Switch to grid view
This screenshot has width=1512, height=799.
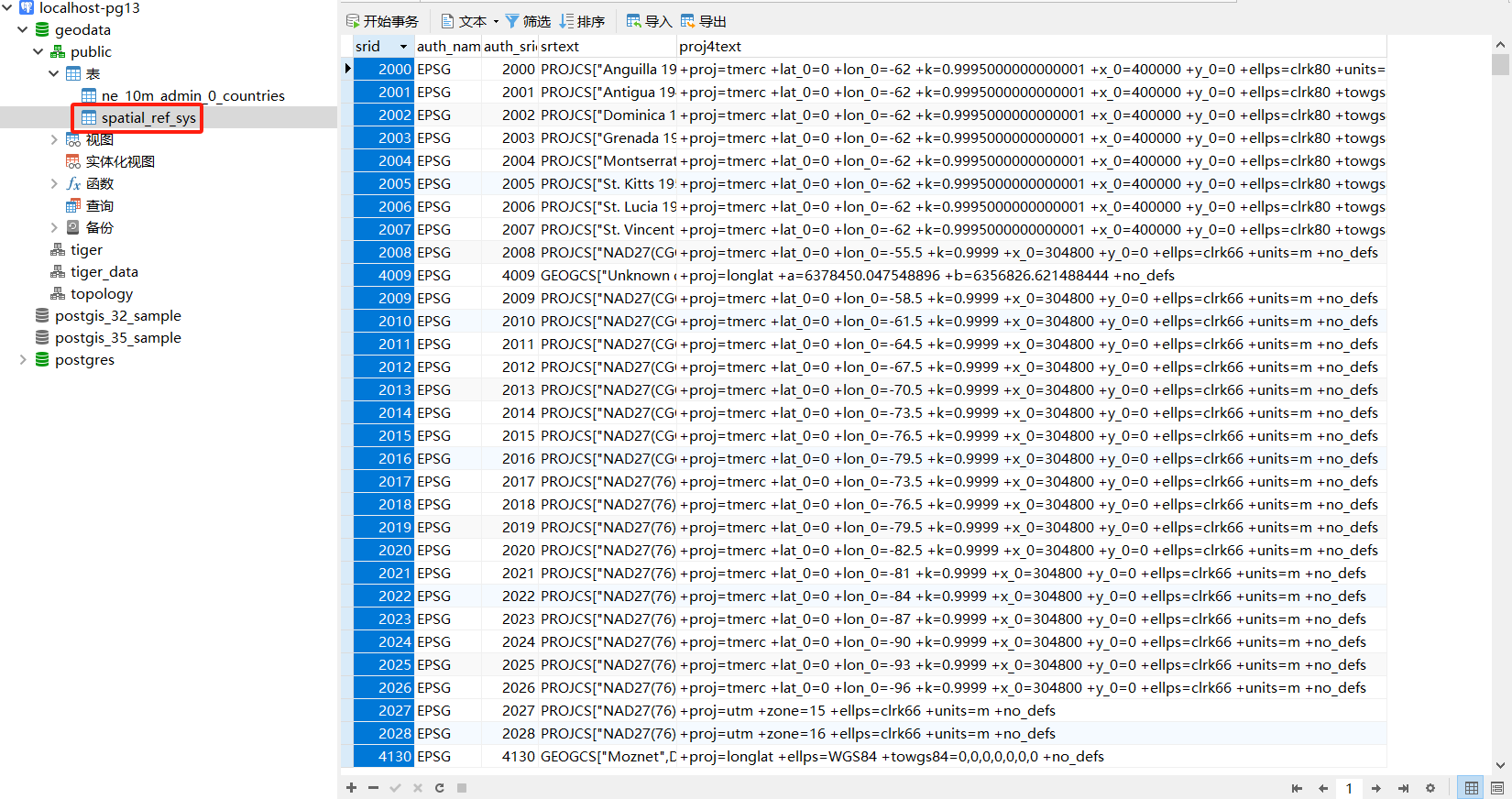click(x=1472, y=788)
